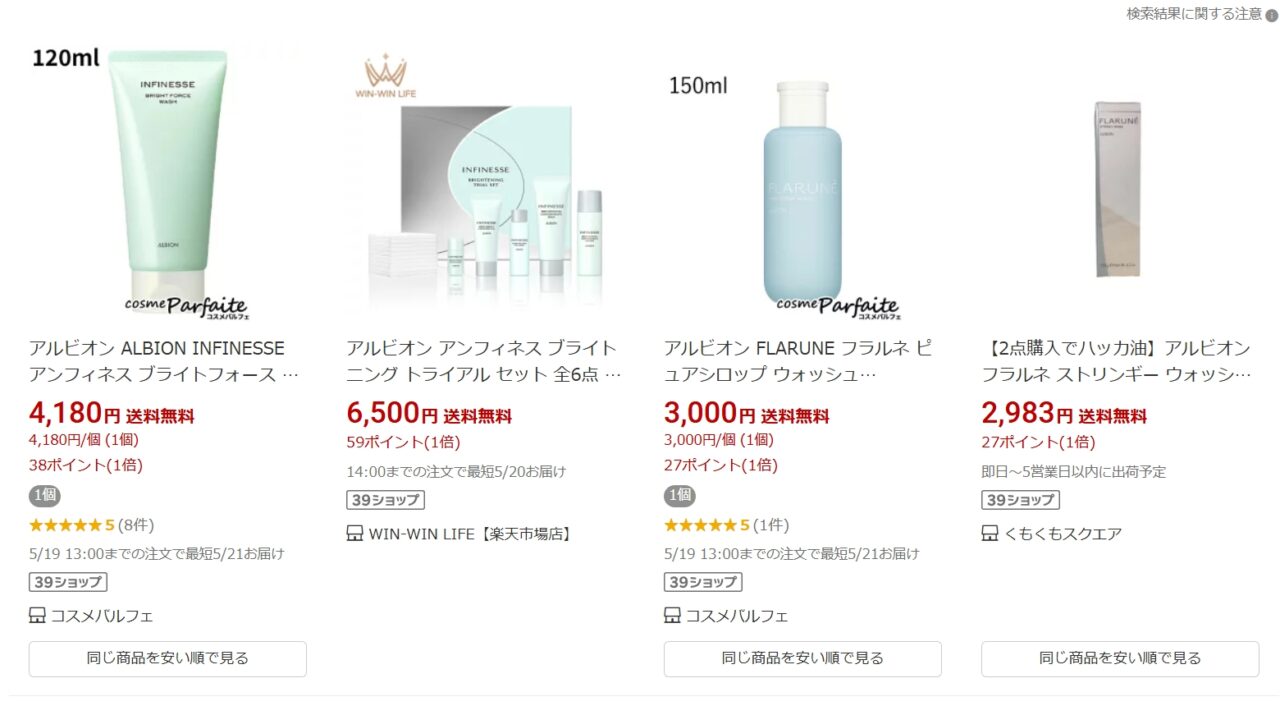This screenshot has width=1280, height=715.
Task: Open FLARUNE フラルネ ピュアシロップ ウォッシュ link
Action: pos(799,361)
